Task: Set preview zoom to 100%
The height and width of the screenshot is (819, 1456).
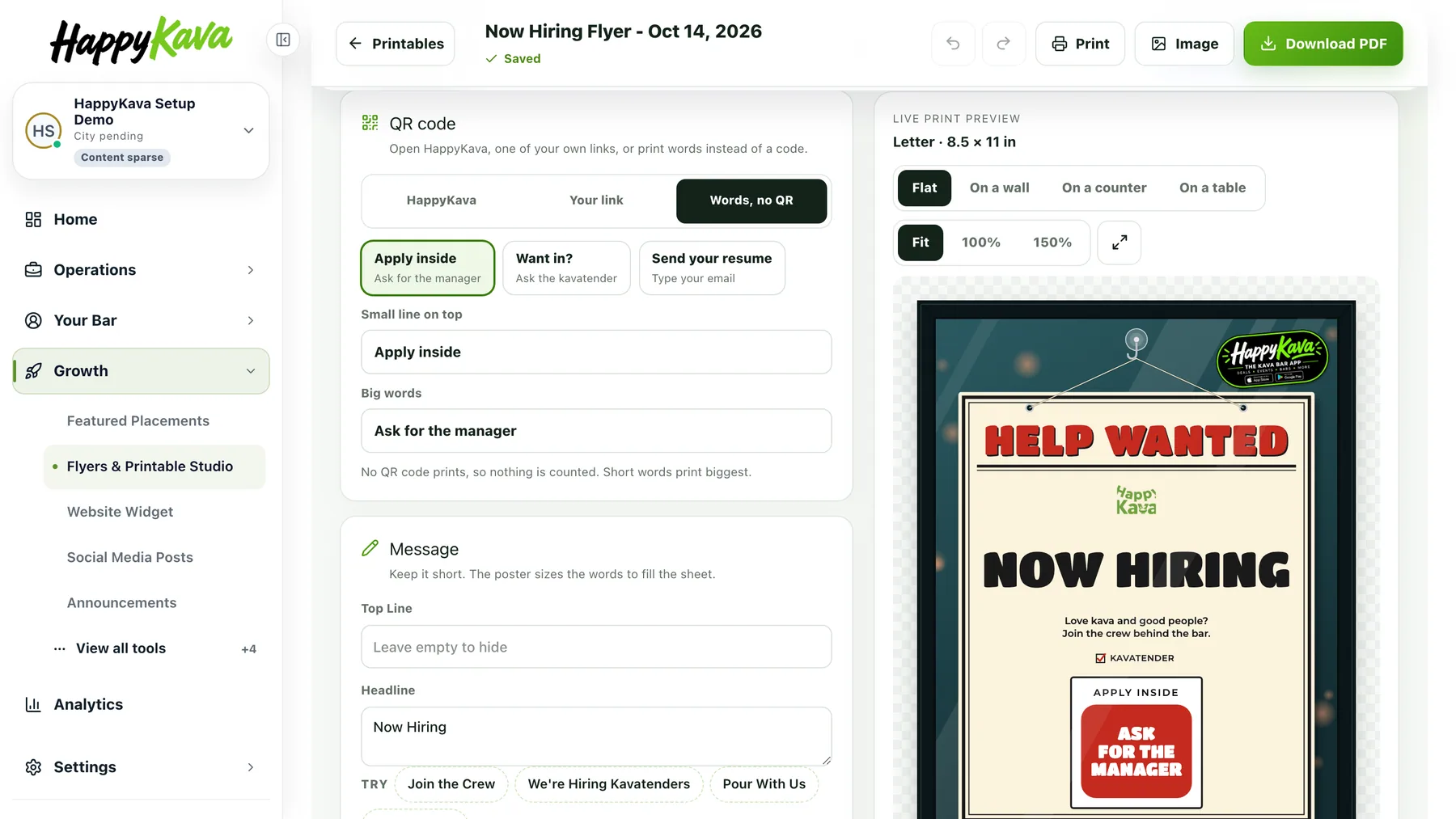Action: 980,243
